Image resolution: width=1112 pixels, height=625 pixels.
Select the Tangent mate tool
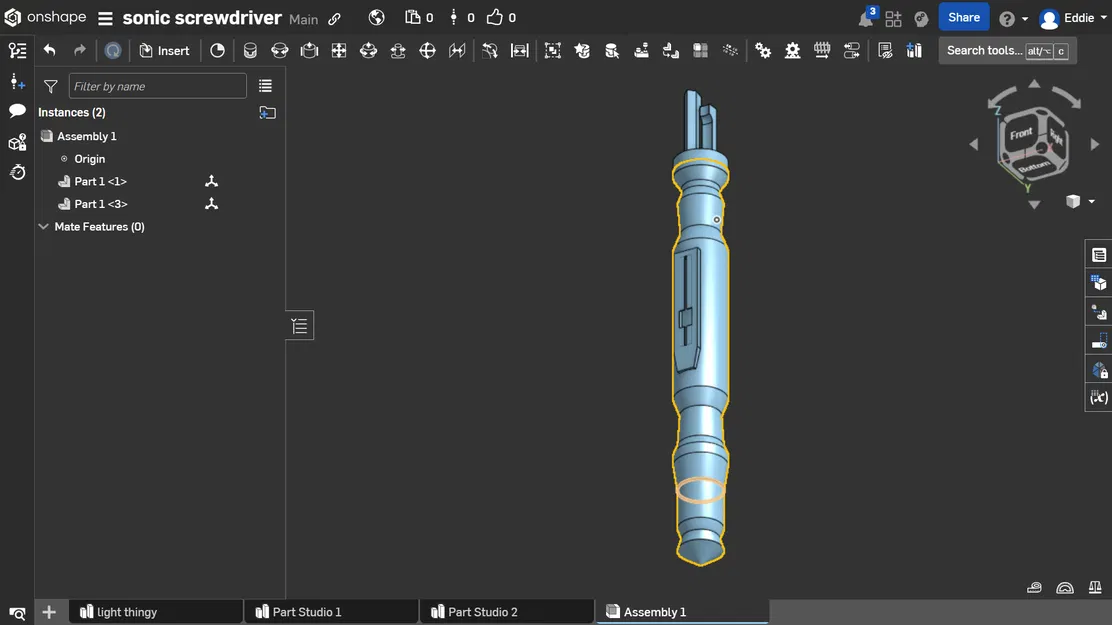(490, 50)
